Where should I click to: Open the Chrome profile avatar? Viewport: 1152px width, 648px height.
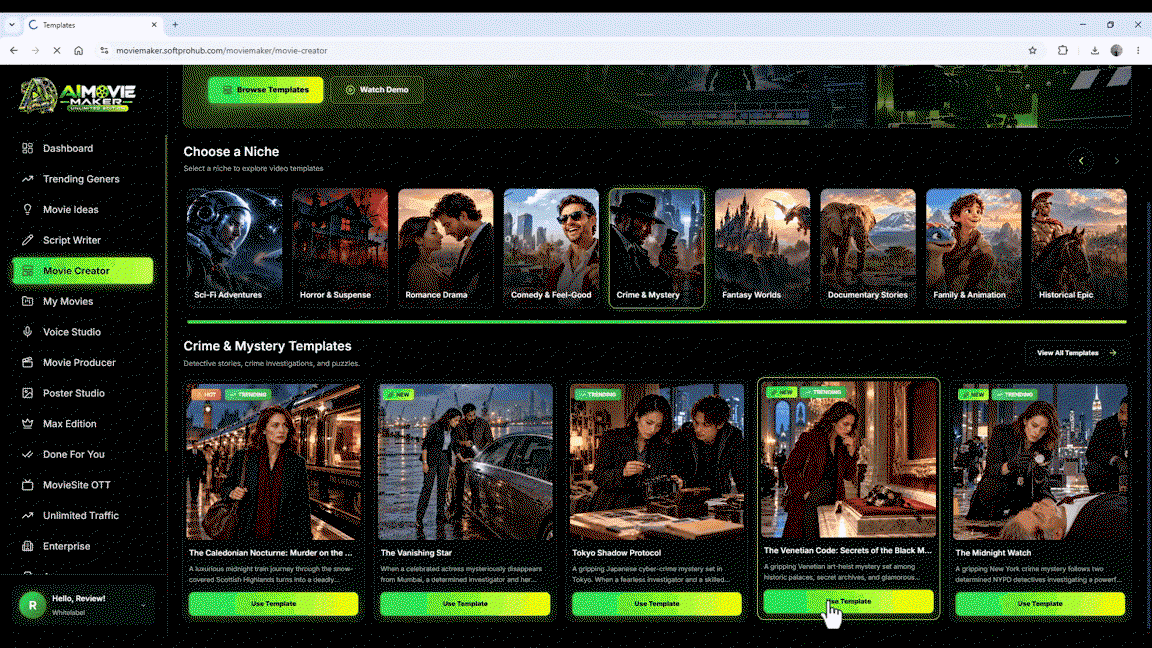click(1117, 51)
